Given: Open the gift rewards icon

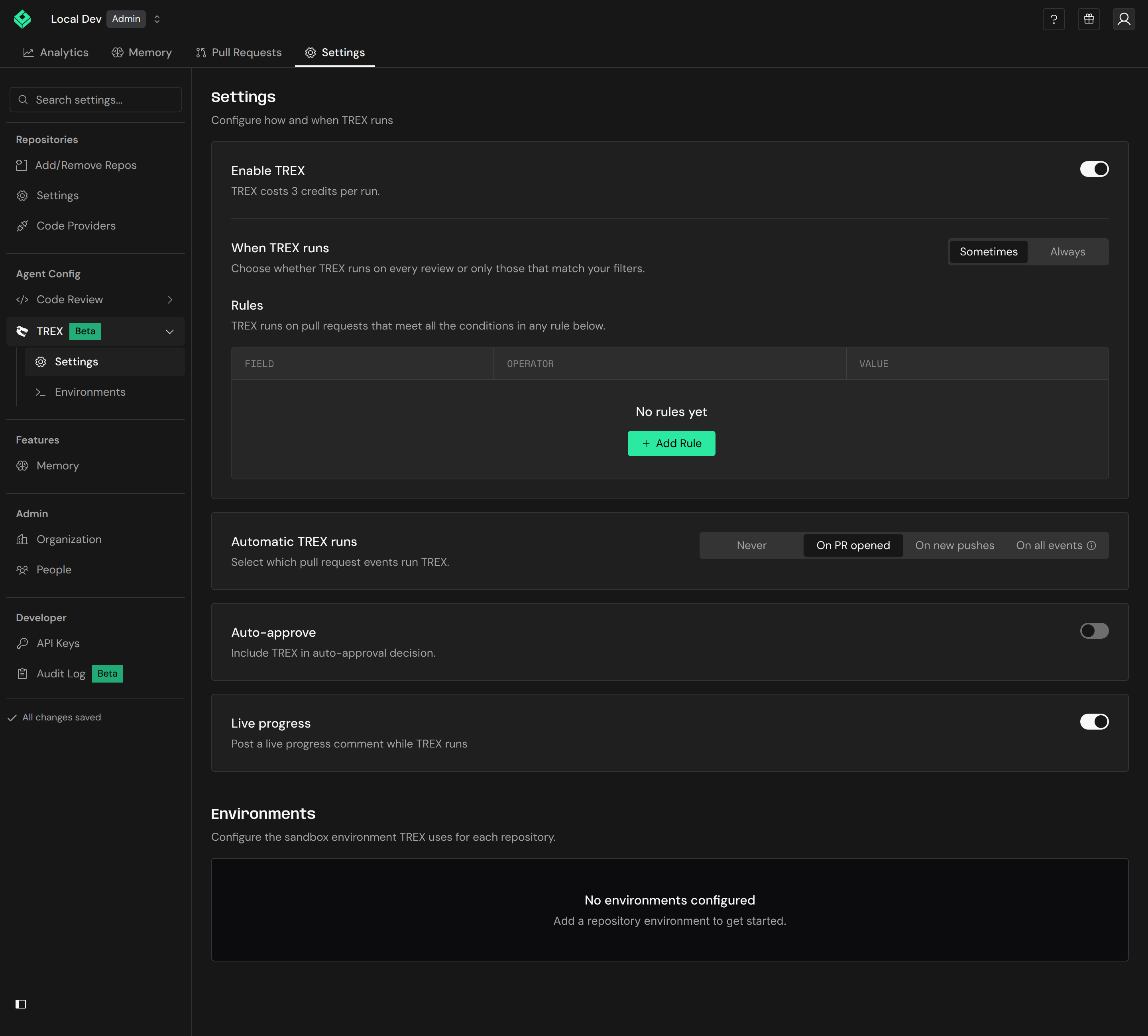Looking at the screenshot, I should pos(1089,20).
